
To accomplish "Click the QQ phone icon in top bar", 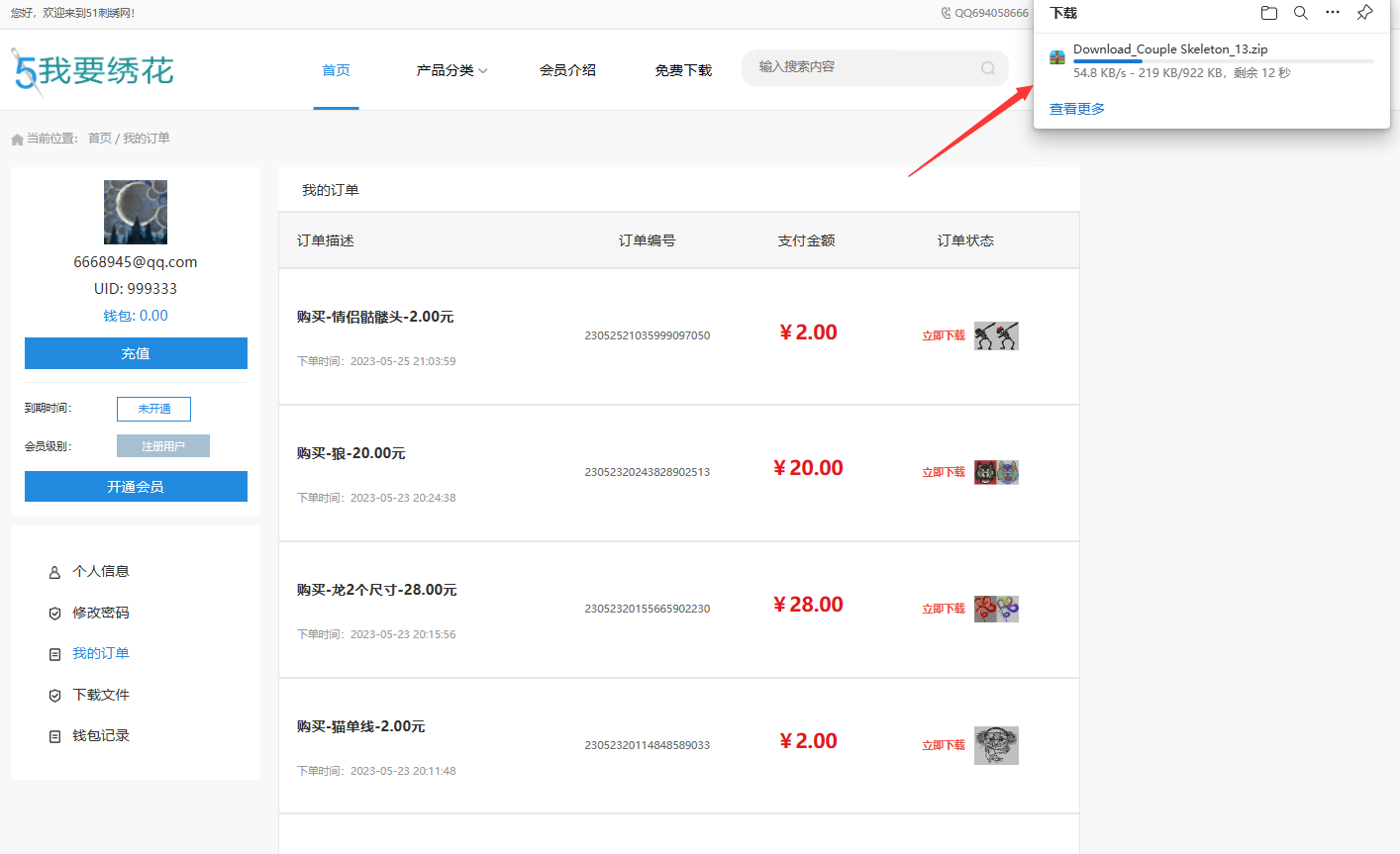I will point(947,13).
